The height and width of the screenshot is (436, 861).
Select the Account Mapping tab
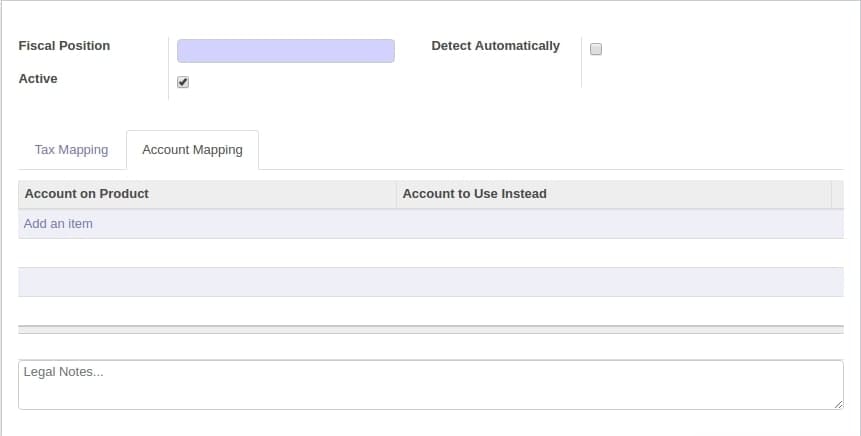pyautogui.click(x=192, y=149)
